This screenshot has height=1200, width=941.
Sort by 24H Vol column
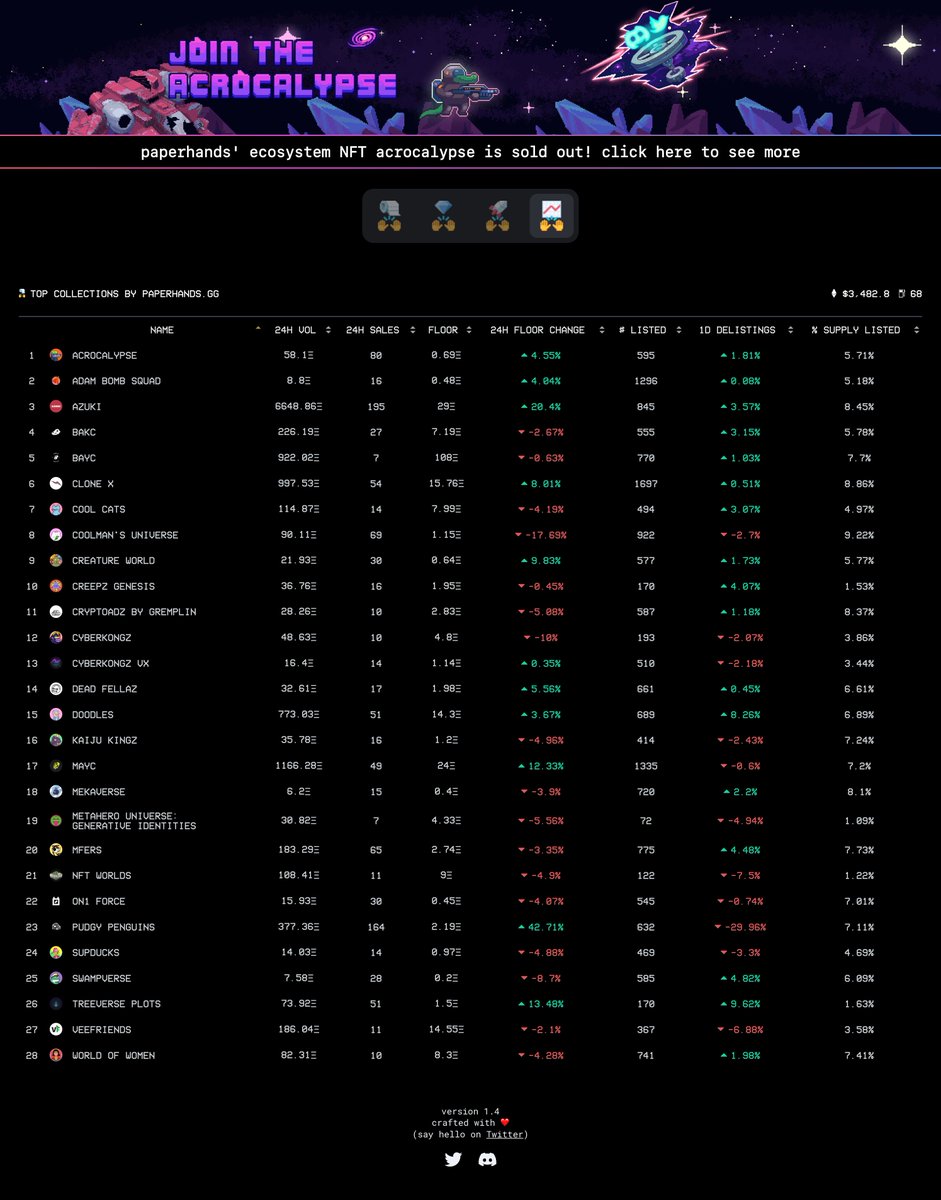coord(302,330)
